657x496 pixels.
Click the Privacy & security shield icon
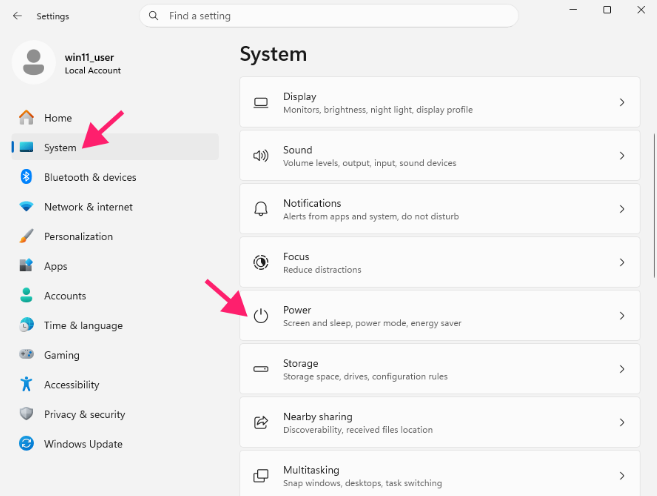click(26, 414)
